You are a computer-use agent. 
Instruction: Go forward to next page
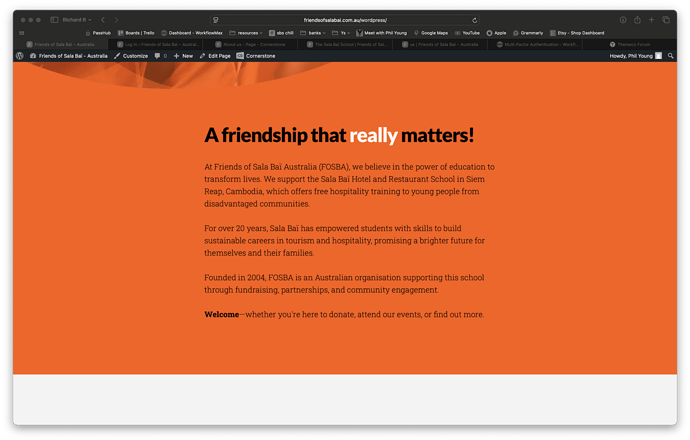tap(117, 20)
